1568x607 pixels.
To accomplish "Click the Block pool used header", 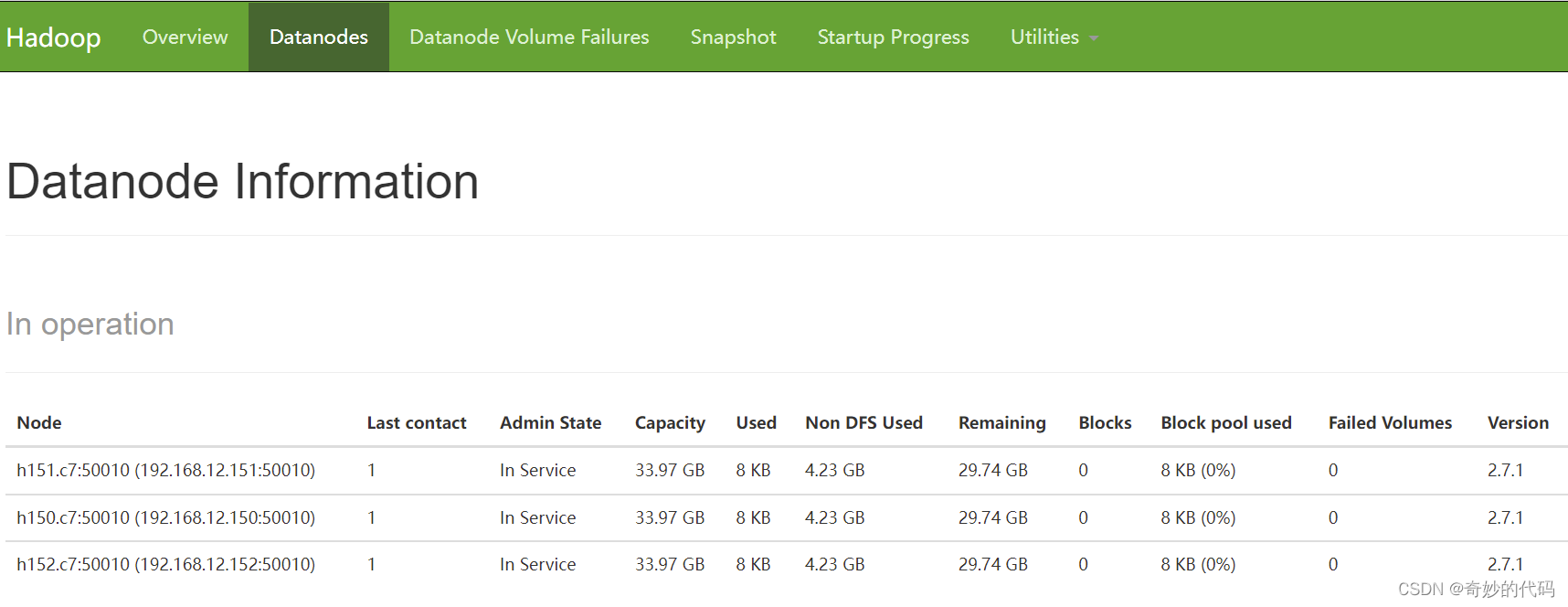I will [x=1225, y=422].
